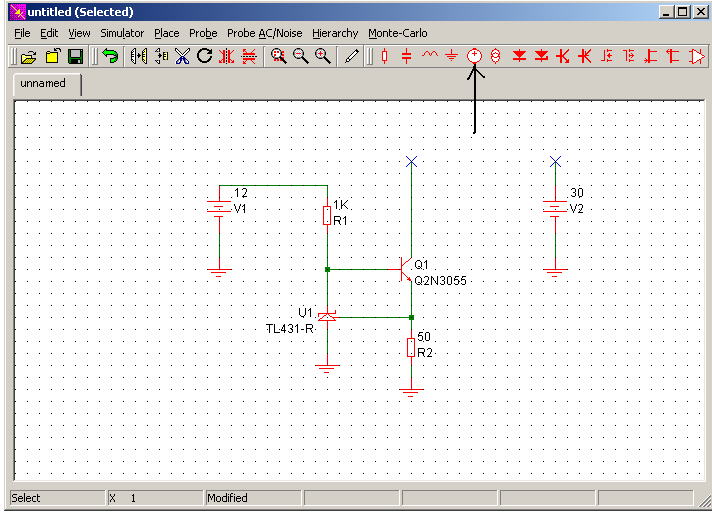
Task: Click the 30 value of V2
Action: click(577, 193)
